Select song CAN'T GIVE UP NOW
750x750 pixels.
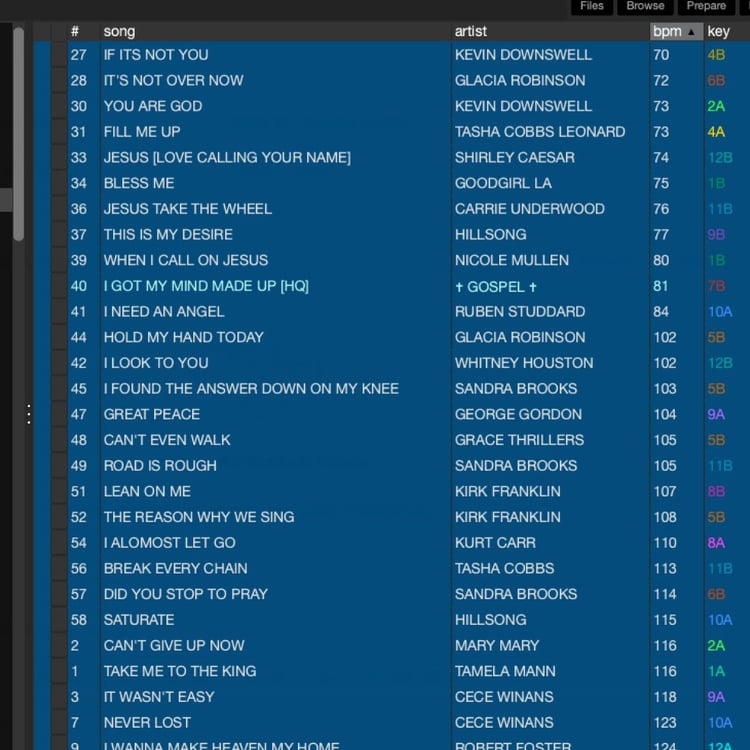pyautogui.click(x=174, y=646)
